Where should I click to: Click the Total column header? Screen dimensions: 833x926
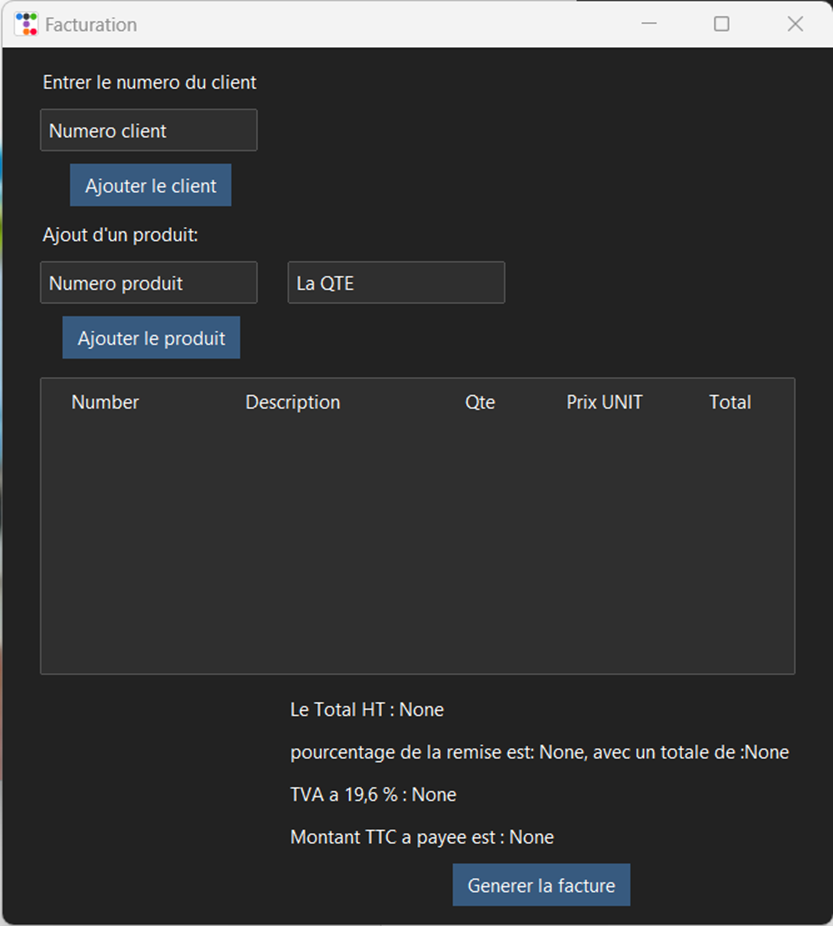(x=730, y=402)
